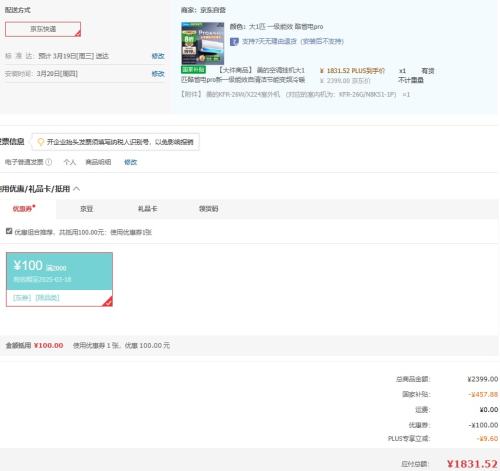Screen dimensions: 500x471
Task: Click the 个人 invoice title text
Action: (70, 162)
